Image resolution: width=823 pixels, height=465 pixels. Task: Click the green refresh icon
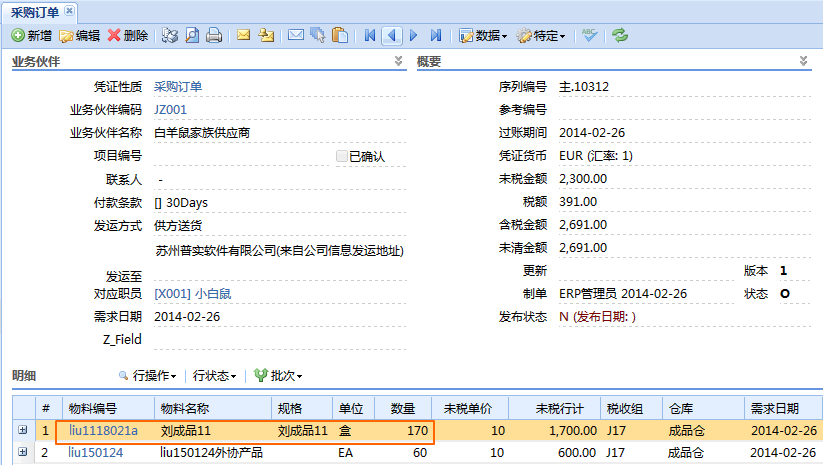(x=620, y=35)
